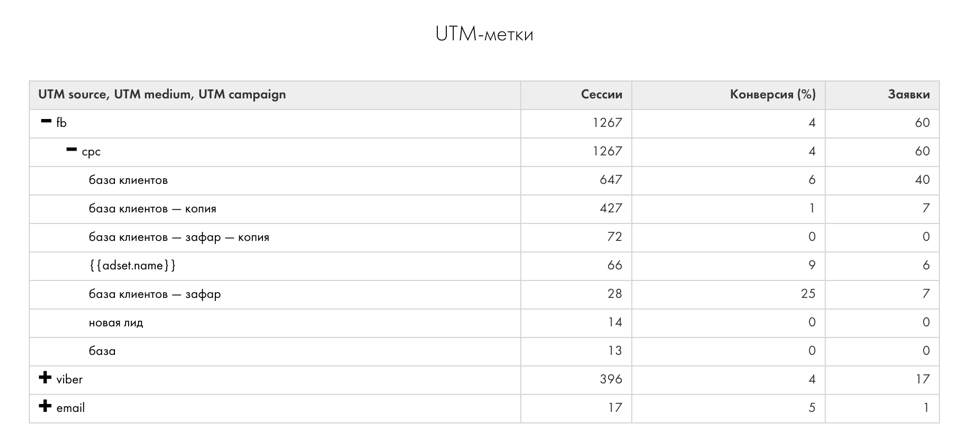Select the «база клиентов — копия» row
The height and width of the screenshot is (447, 972).
(x=152, y=209)
